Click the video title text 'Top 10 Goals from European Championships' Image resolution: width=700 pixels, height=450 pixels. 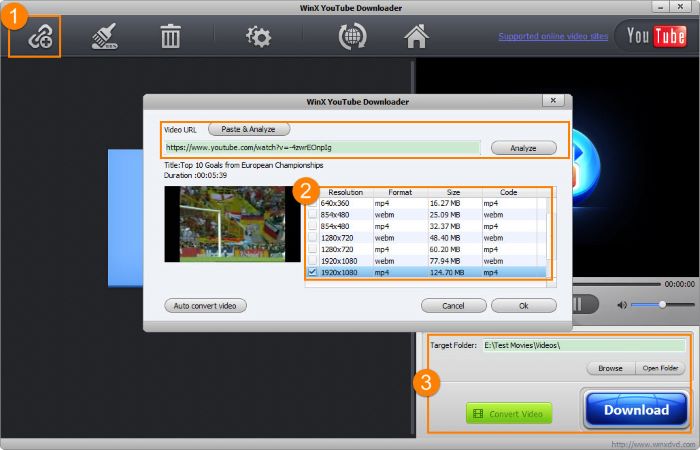click(252, 165)
